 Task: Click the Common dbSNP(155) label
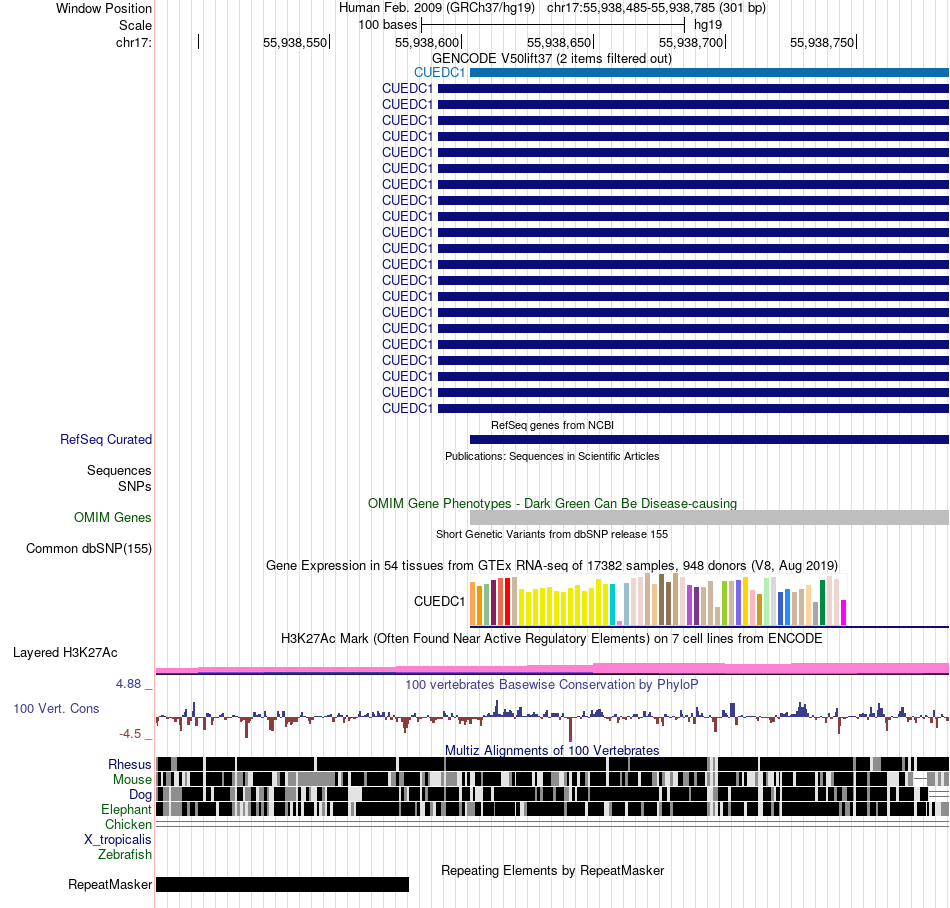tap(88, 549)
